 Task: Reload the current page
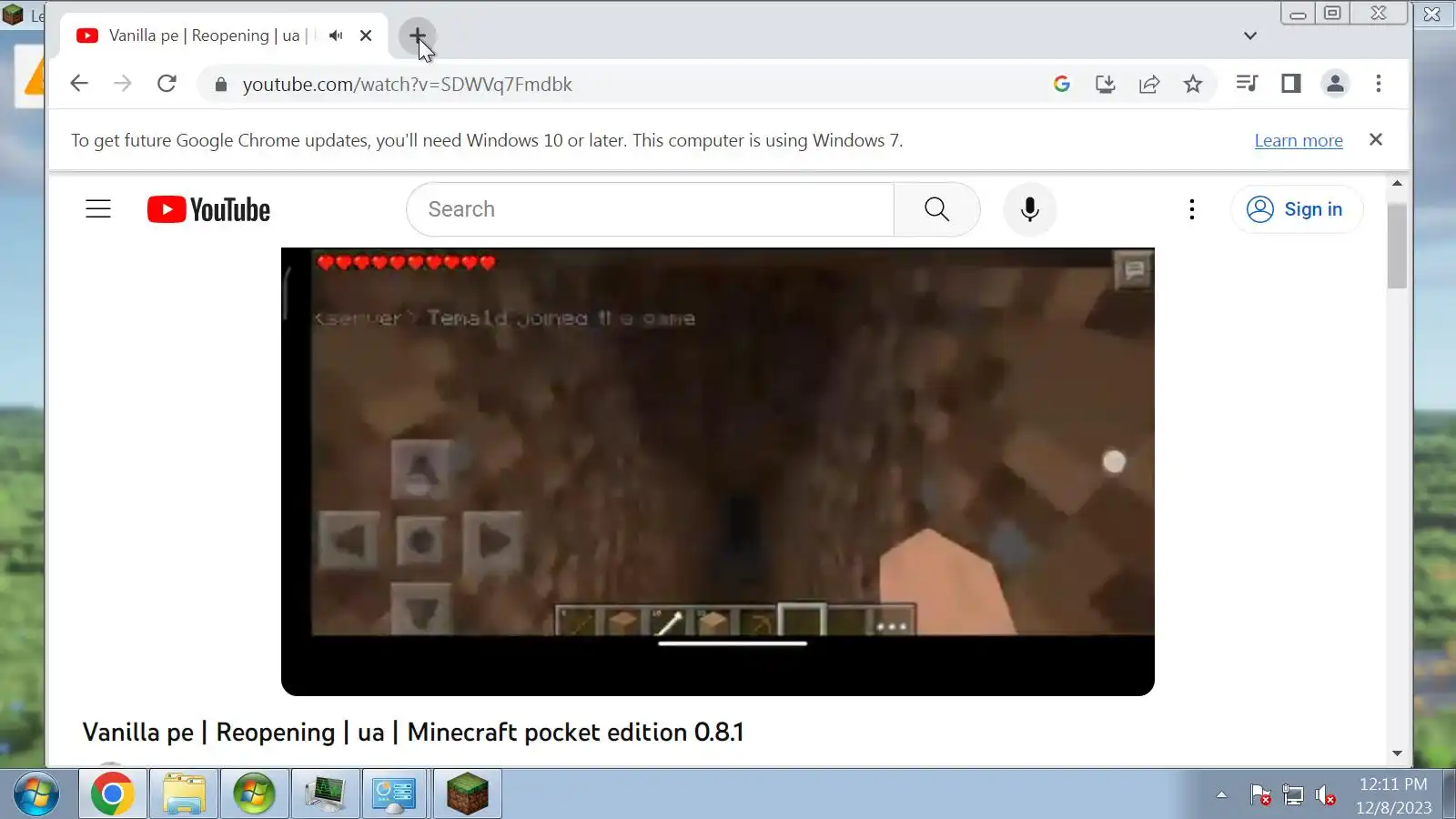coord(167,84)
